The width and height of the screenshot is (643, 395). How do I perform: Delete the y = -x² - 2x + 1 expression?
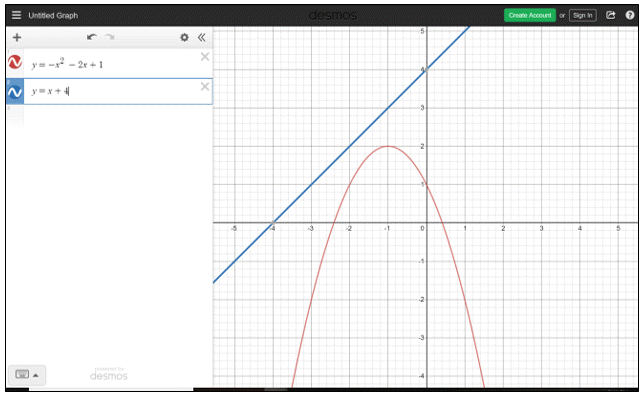point(205,57)
